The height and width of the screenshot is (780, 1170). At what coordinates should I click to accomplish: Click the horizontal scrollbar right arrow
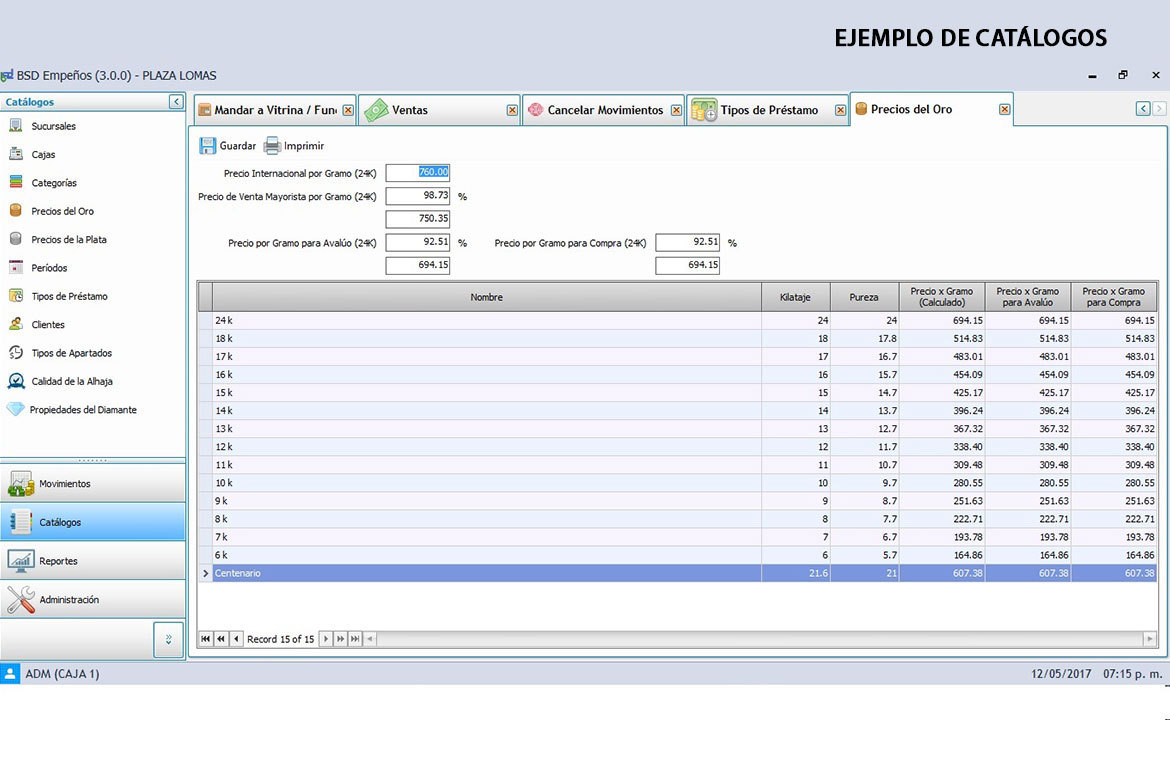tap(1149, 639)
